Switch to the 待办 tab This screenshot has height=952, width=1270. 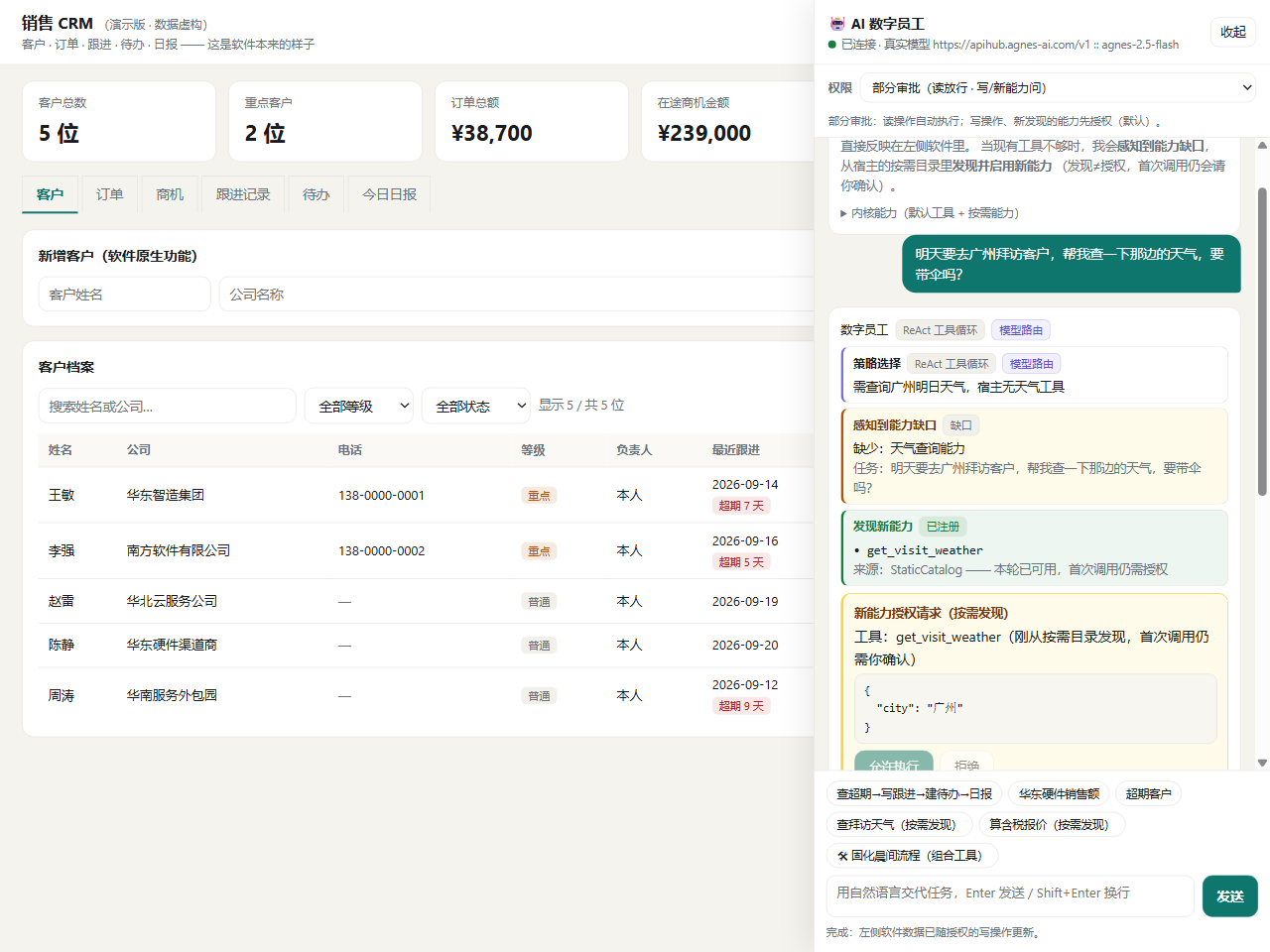click(317, 194)
